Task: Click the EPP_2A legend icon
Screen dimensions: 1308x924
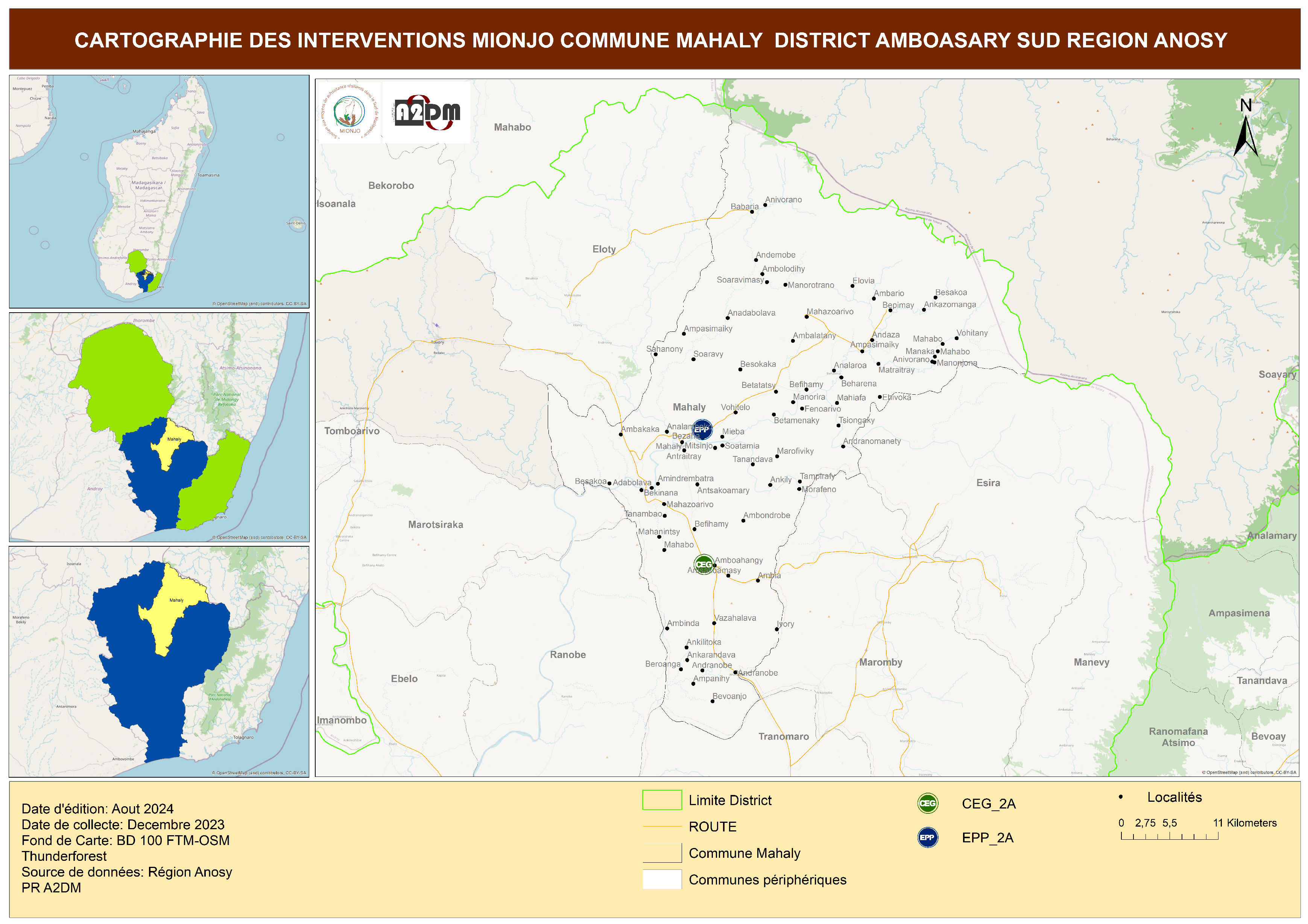Action: (927, 837)
